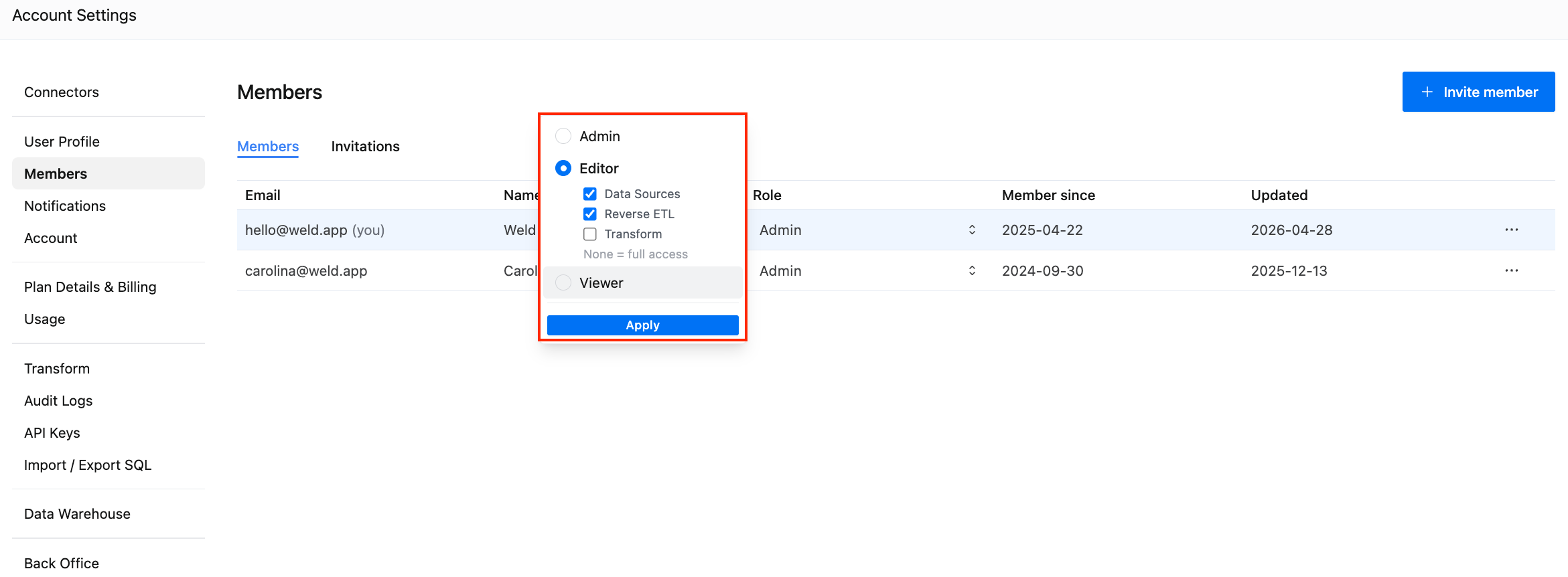Open more options for carolina@weld.app row

point(1511,270)
